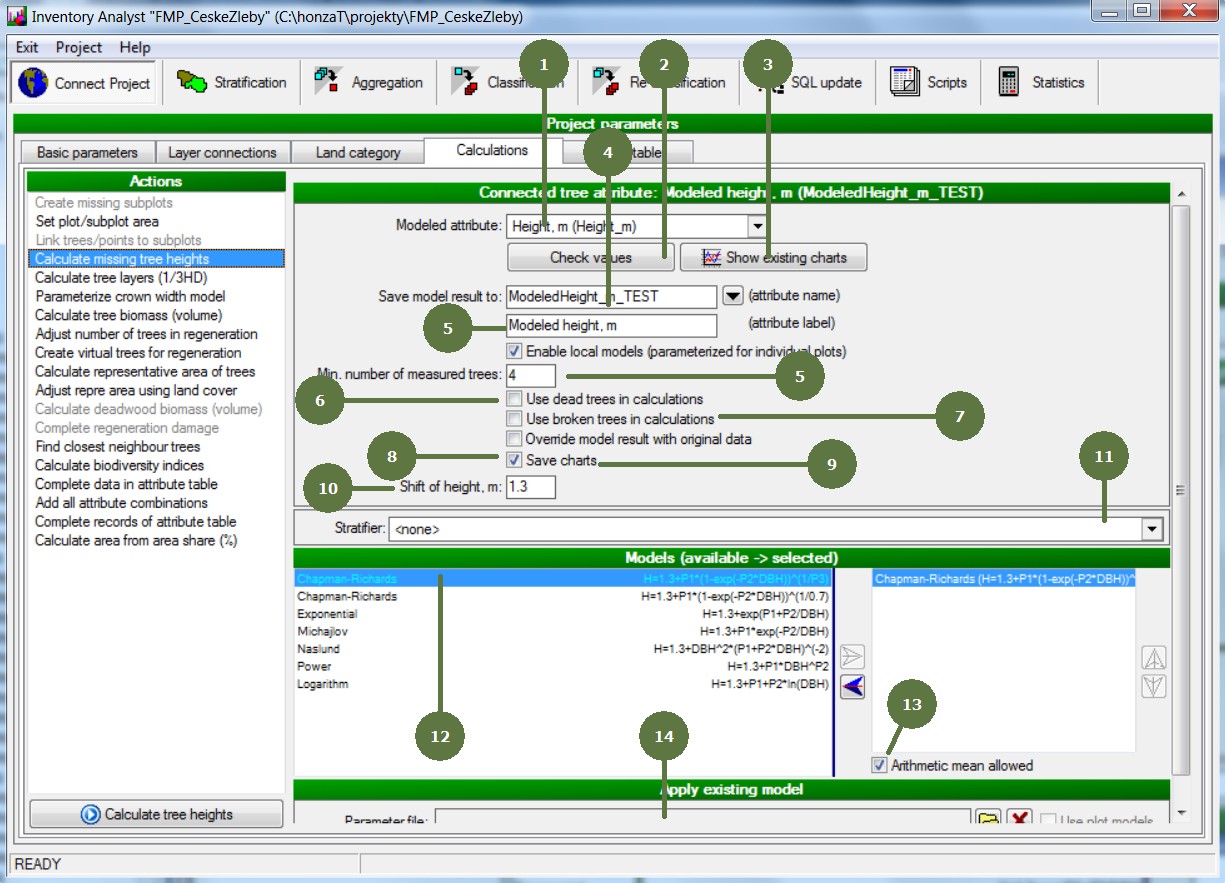Click the blue left arrow to deselect model
Screen dimensions: 1225x883
pos(853,686)
